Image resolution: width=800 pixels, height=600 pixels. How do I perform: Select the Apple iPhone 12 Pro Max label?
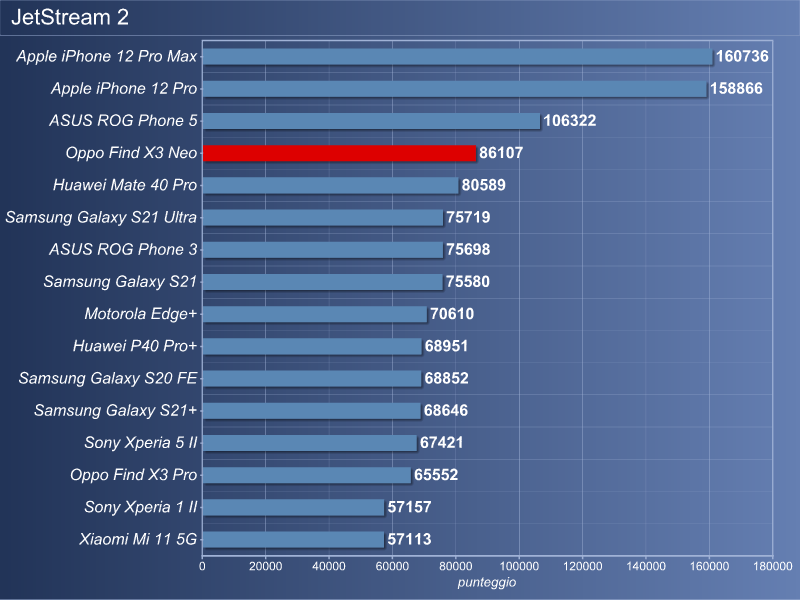(x=107, y=56)
